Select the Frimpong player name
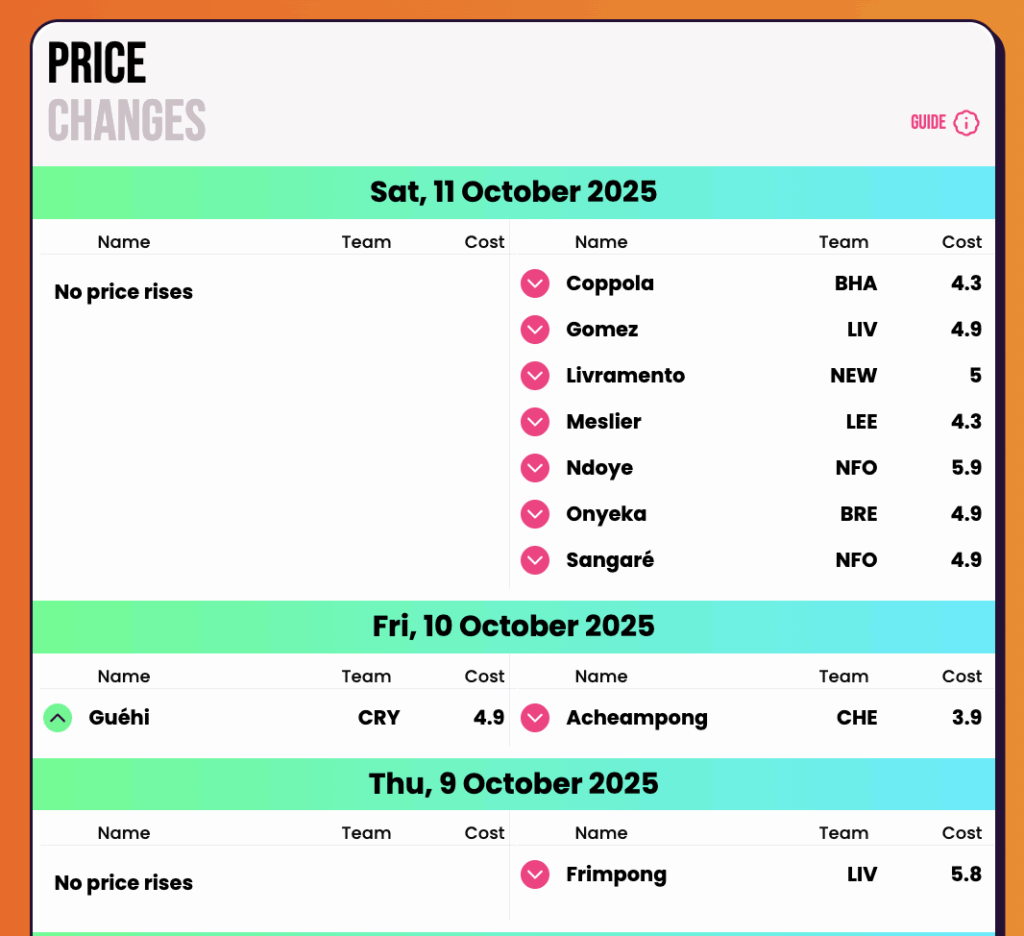 click(616, 875)
